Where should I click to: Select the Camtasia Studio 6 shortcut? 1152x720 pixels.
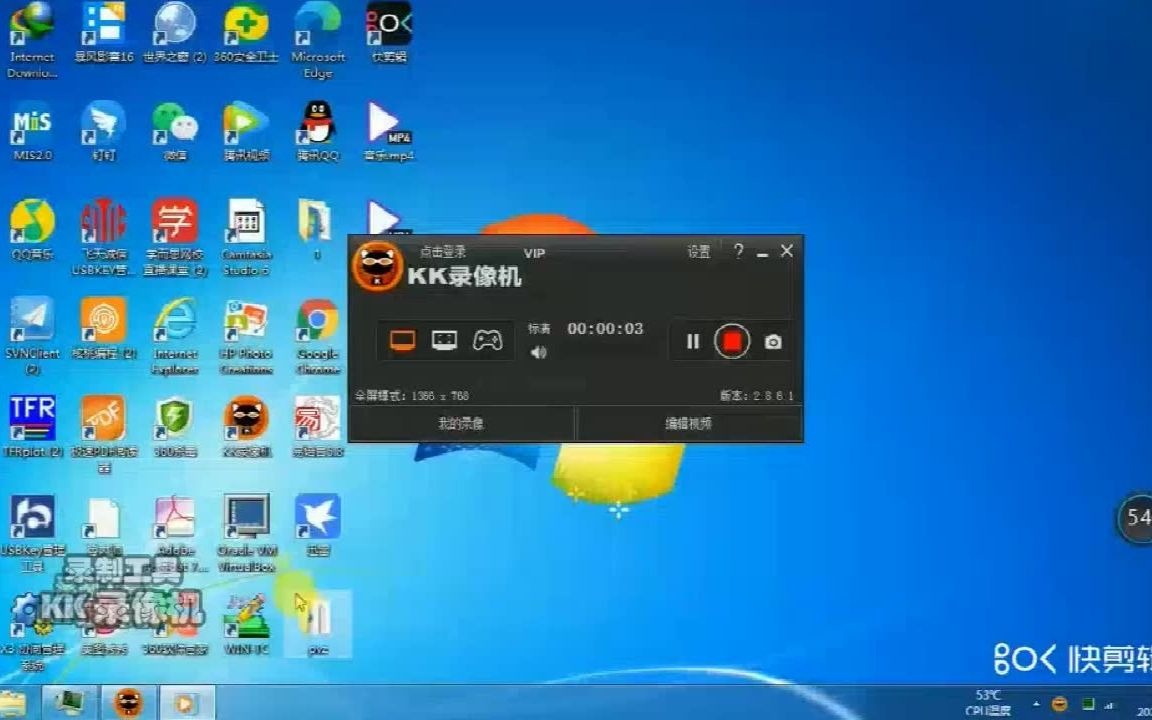246,238
